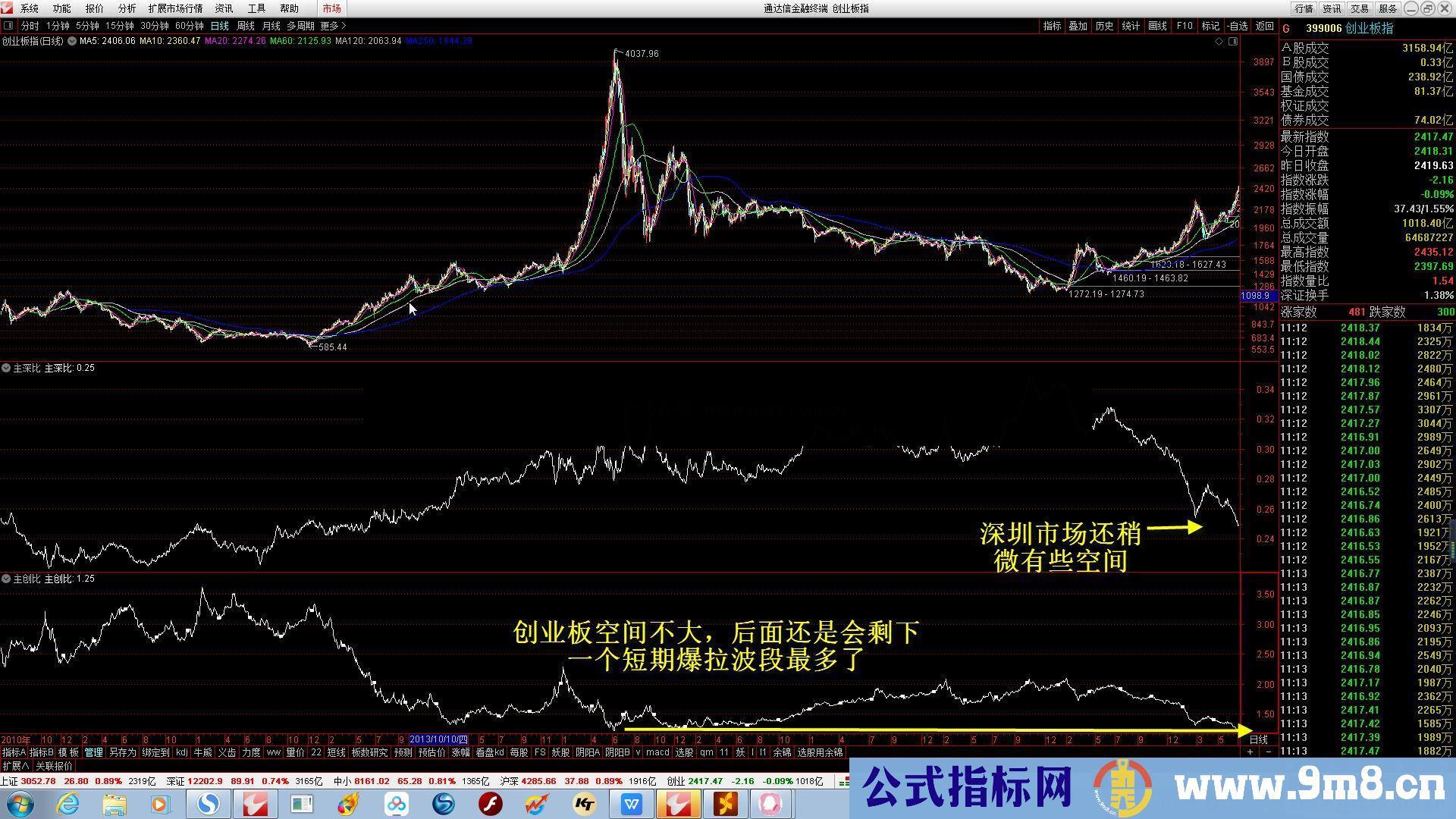Switch to the active TDX taskbar window

679,804
